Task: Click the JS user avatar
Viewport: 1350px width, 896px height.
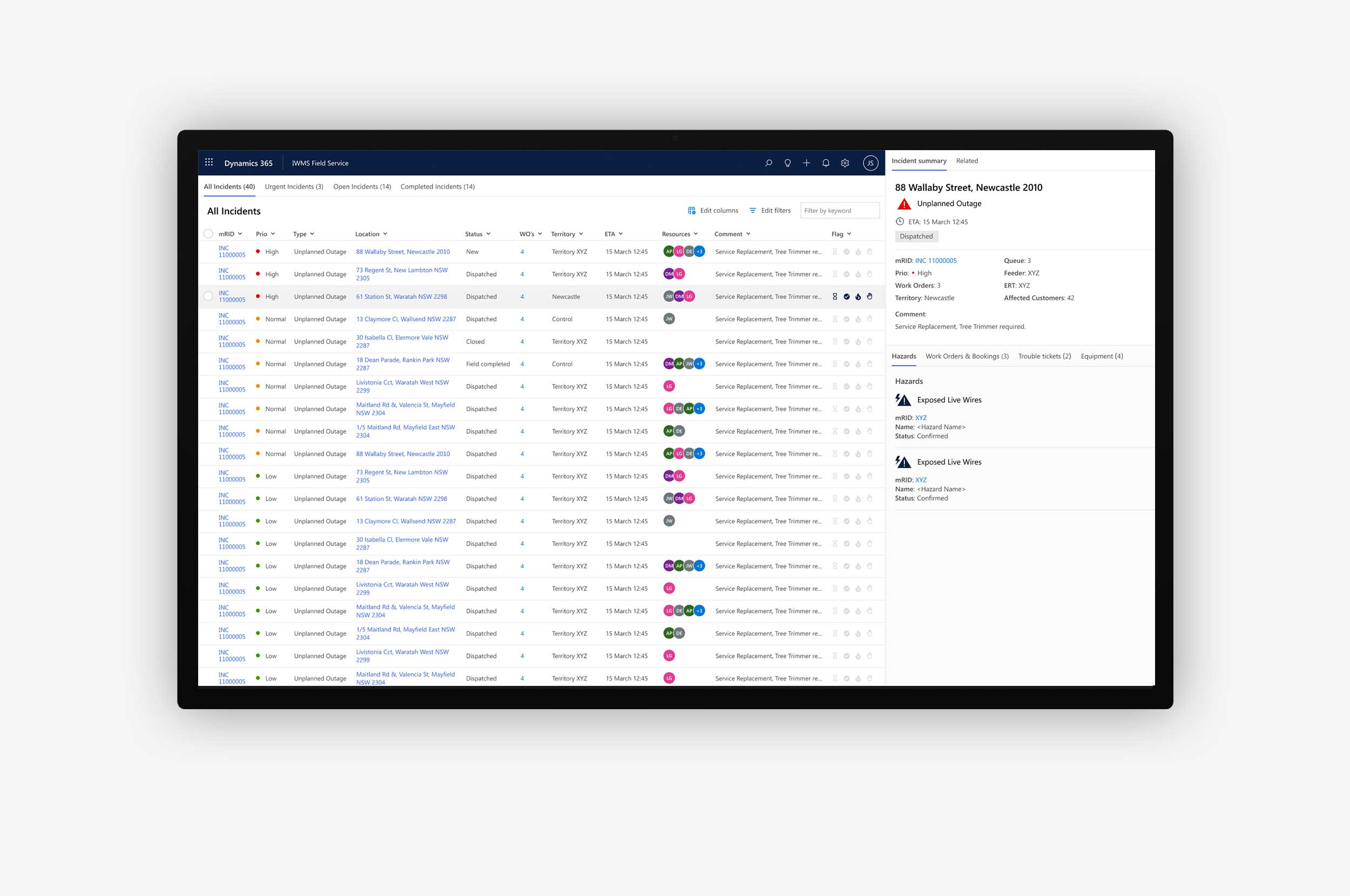Action: tap(870, 163)
